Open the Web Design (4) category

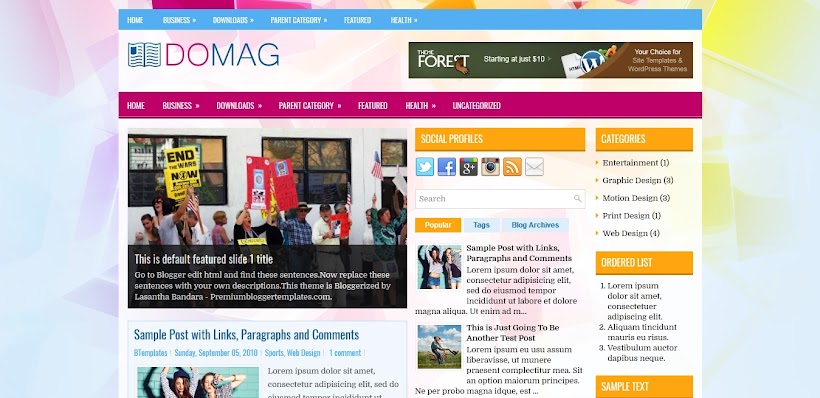[631, 233]
